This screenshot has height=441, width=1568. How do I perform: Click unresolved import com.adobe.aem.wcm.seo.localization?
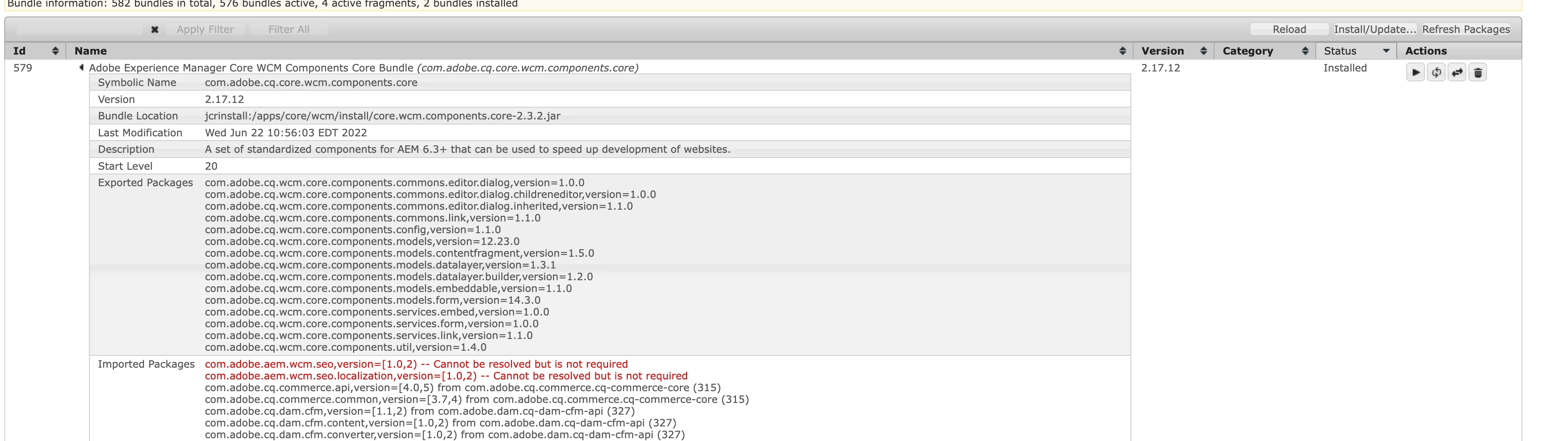click(446, 376)
